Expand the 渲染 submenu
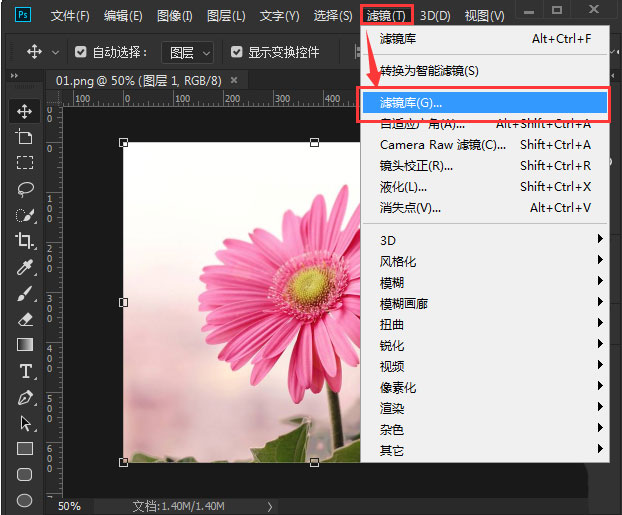 [486, 409]
